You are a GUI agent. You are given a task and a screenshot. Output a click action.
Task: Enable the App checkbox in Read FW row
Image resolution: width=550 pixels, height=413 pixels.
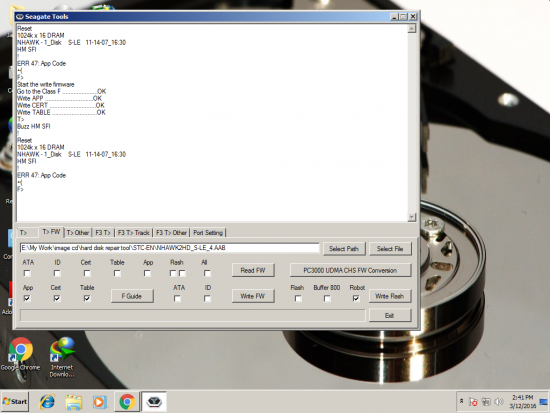(x=147, y=273)
